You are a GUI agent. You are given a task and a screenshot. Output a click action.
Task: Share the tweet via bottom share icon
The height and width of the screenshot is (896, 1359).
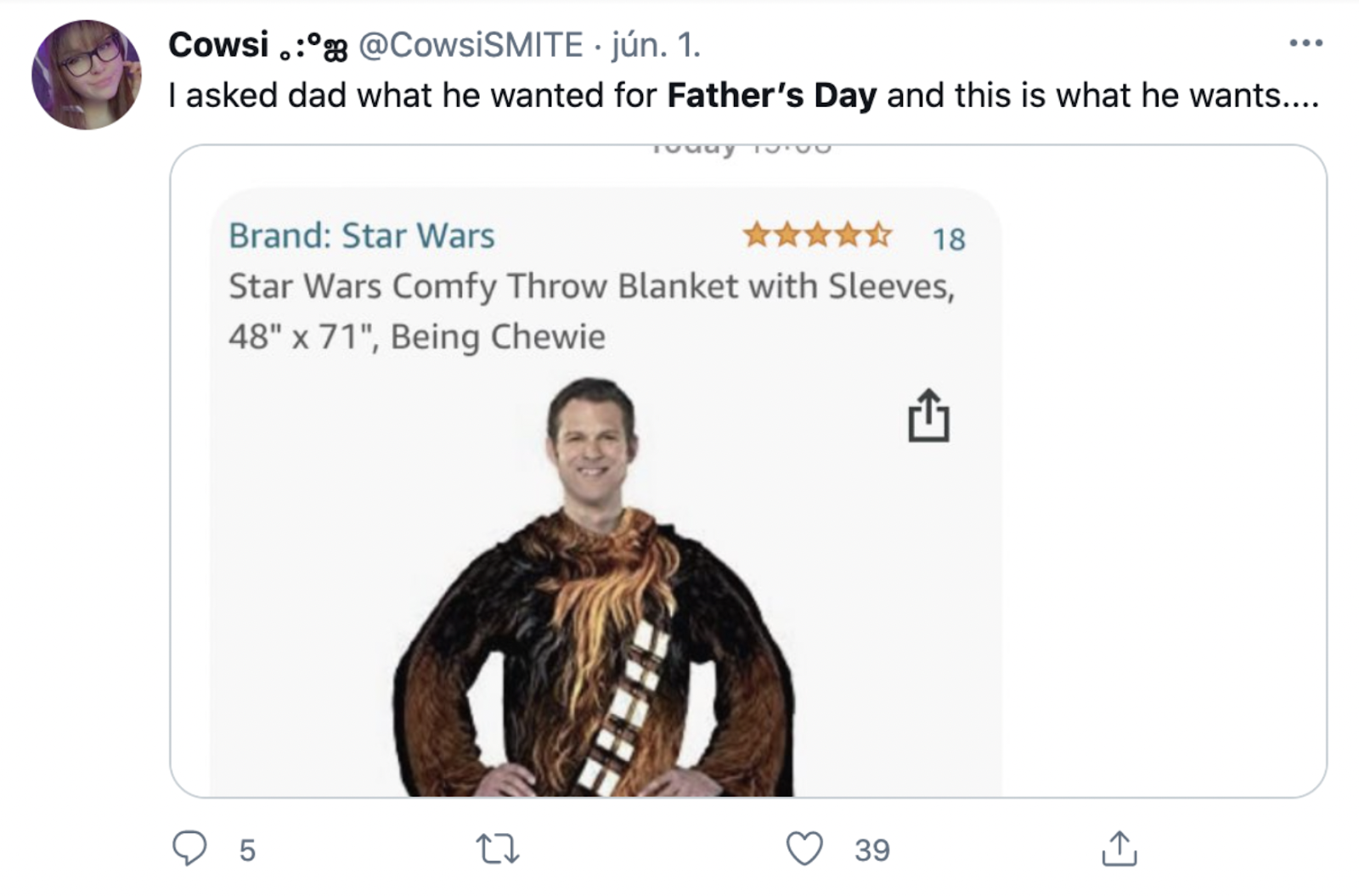point(1119,848)
